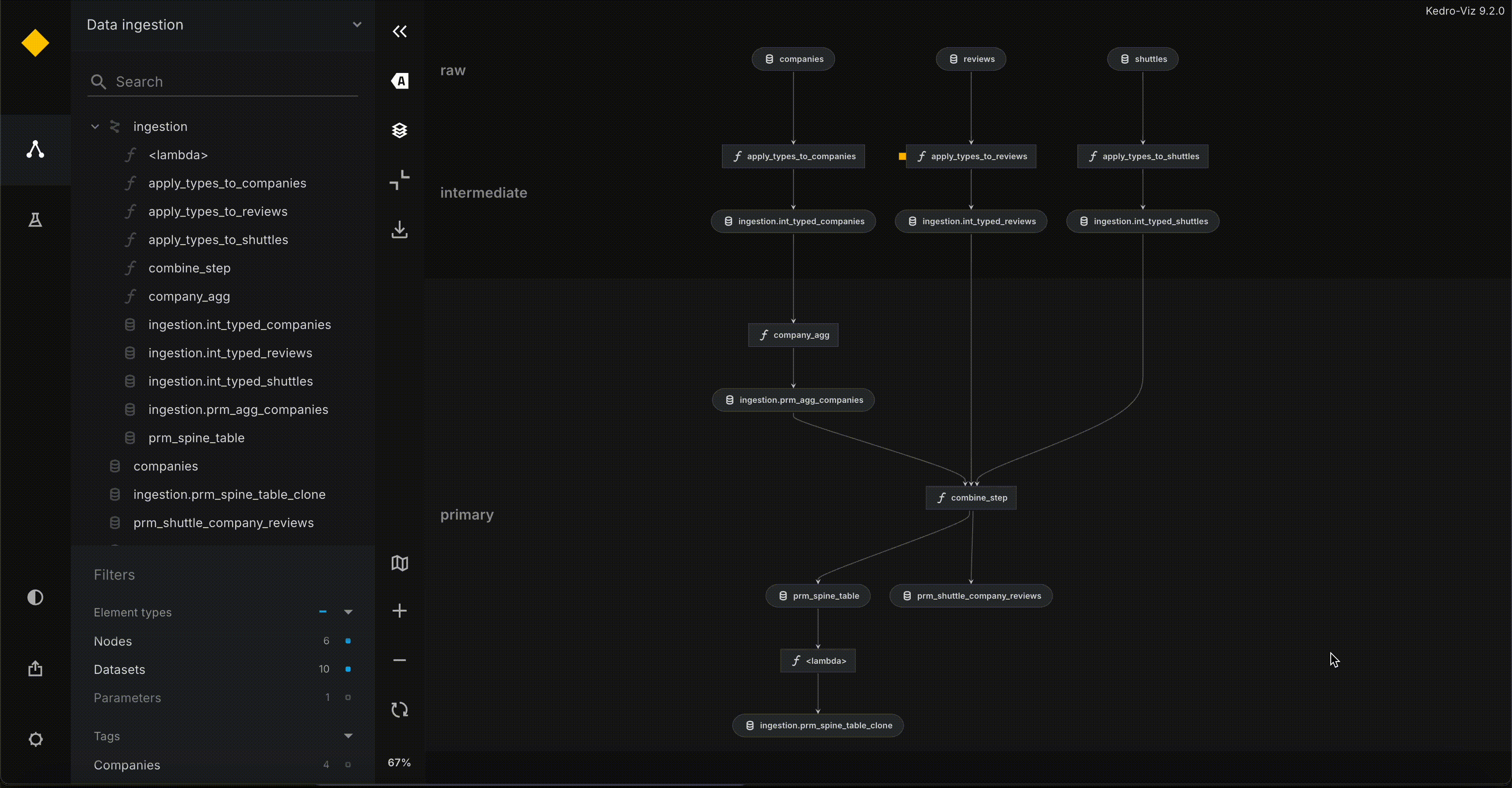Viewport: 1512px width, 788px height.
Task: Collapse the Element types filter section
Action: tap(348, 612)
